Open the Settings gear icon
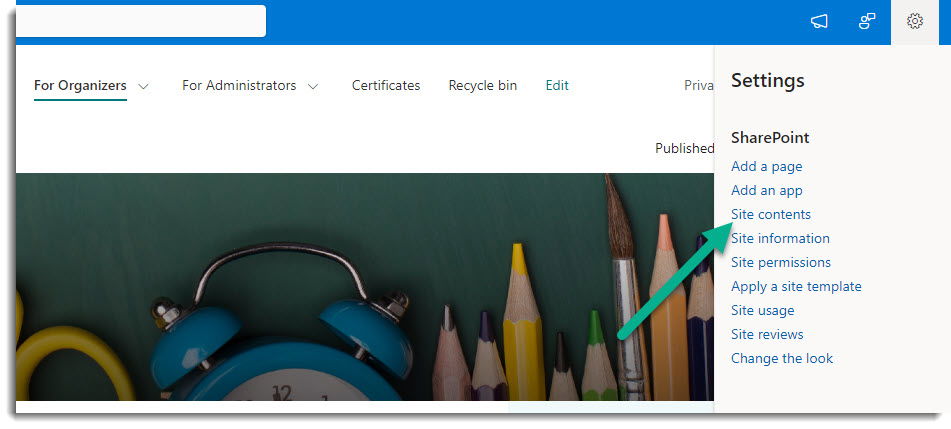Image resolution: width=951 pixels, height=429 pixels. pyautogui.click(x=915, y=22)
